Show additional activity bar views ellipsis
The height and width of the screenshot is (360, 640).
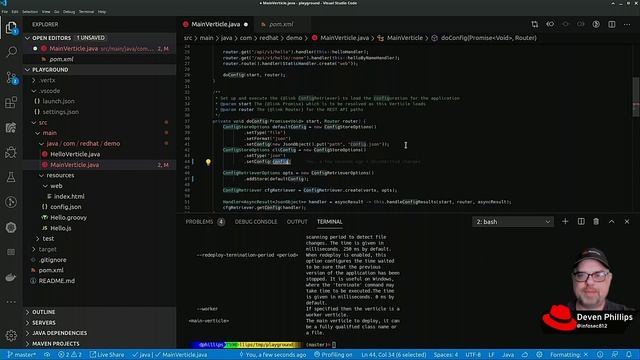tap(11, 302)
